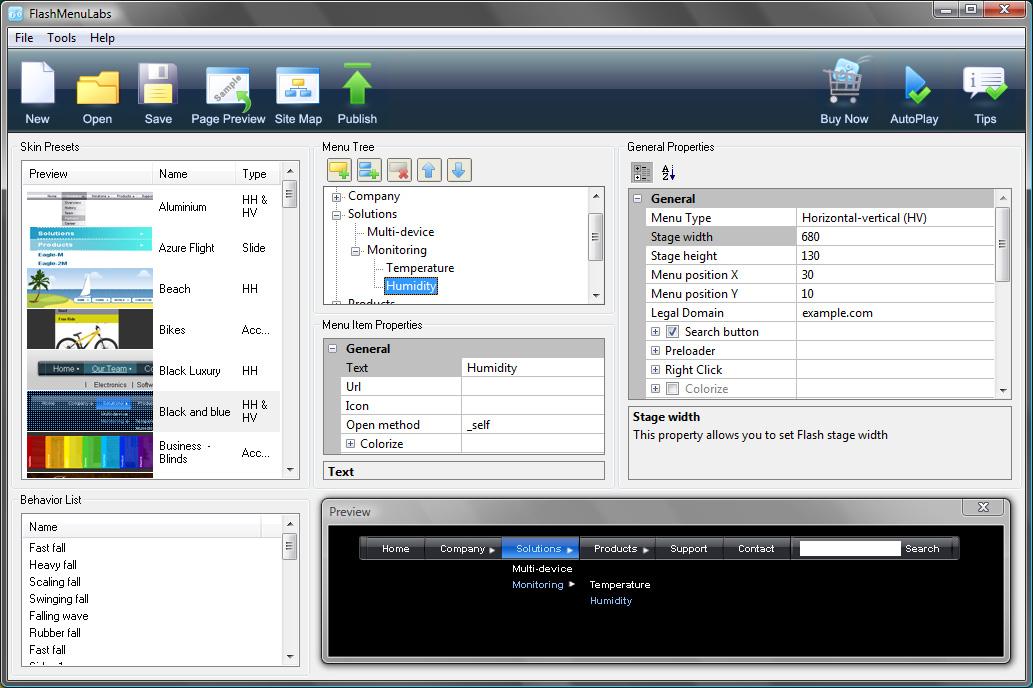Expand the Search button property group
This screenshot has height=688, width=1033.
656,332
